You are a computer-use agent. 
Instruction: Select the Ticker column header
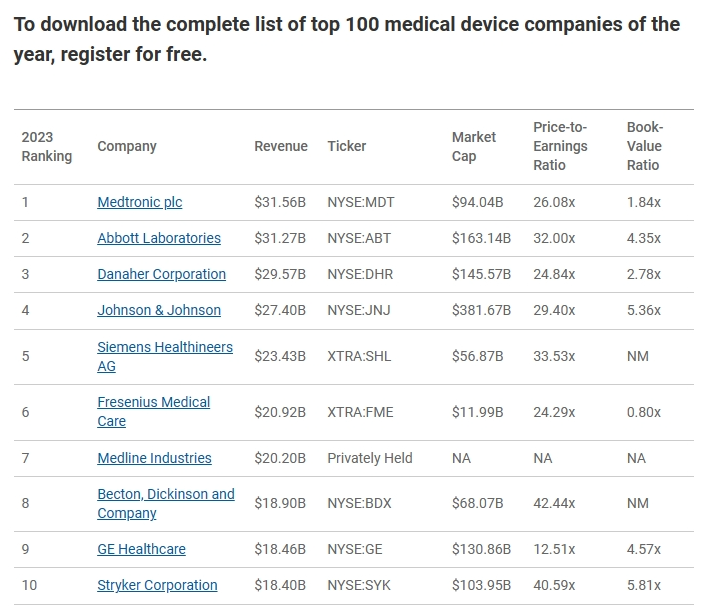point(347,146)
